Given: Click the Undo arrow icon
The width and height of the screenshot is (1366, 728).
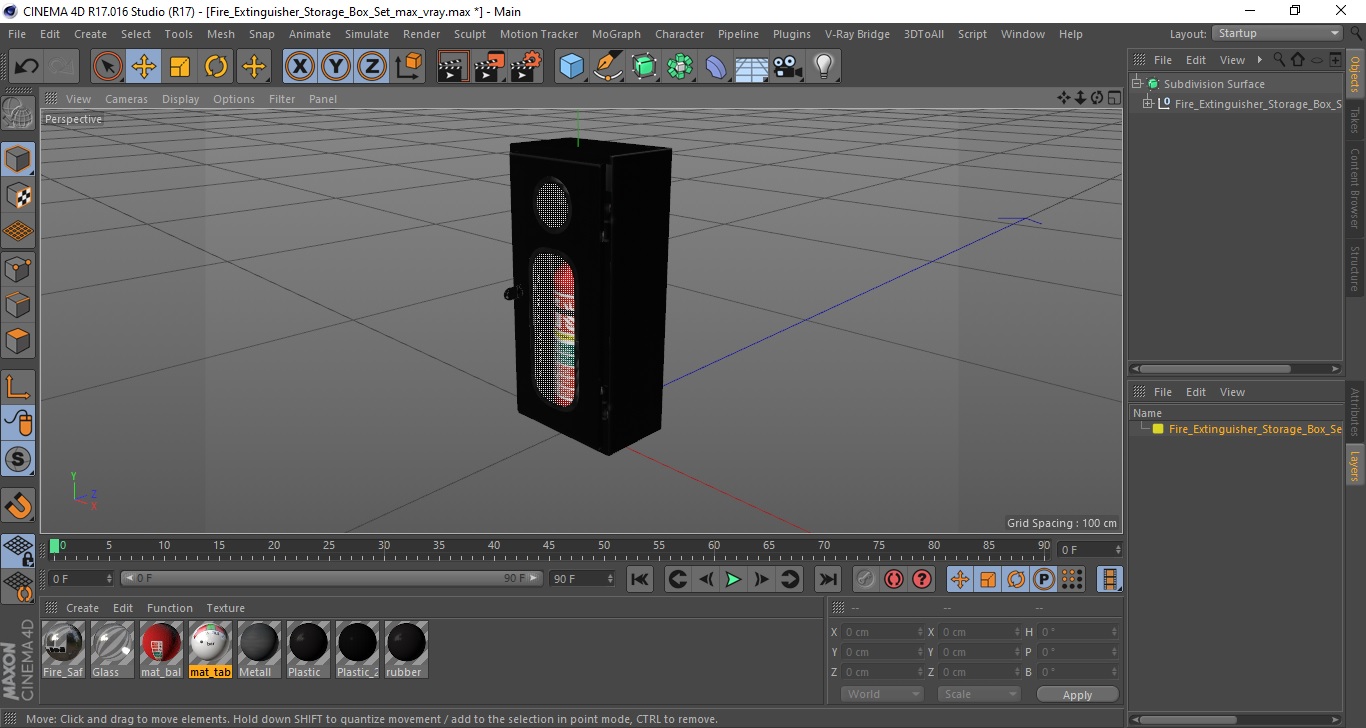Looking at the screenshot, I should (27, 67).
